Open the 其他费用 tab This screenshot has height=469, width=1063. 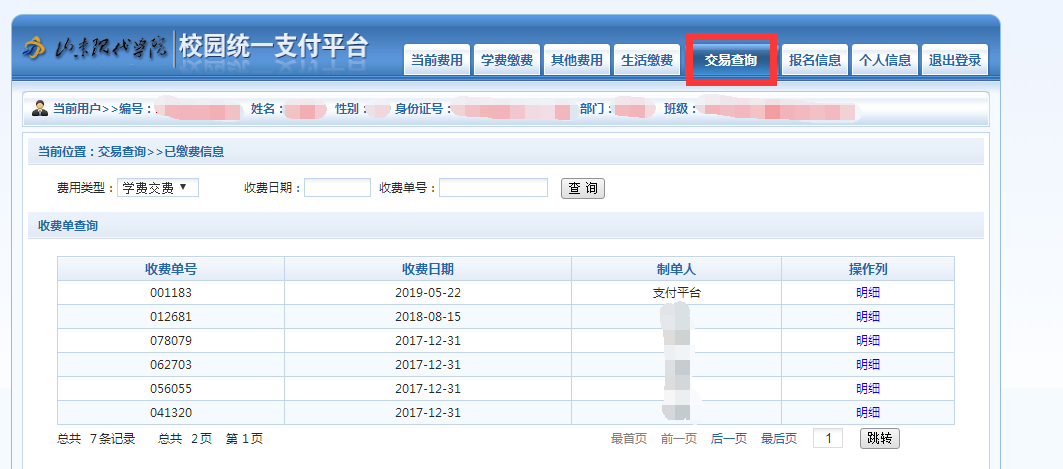577,60
